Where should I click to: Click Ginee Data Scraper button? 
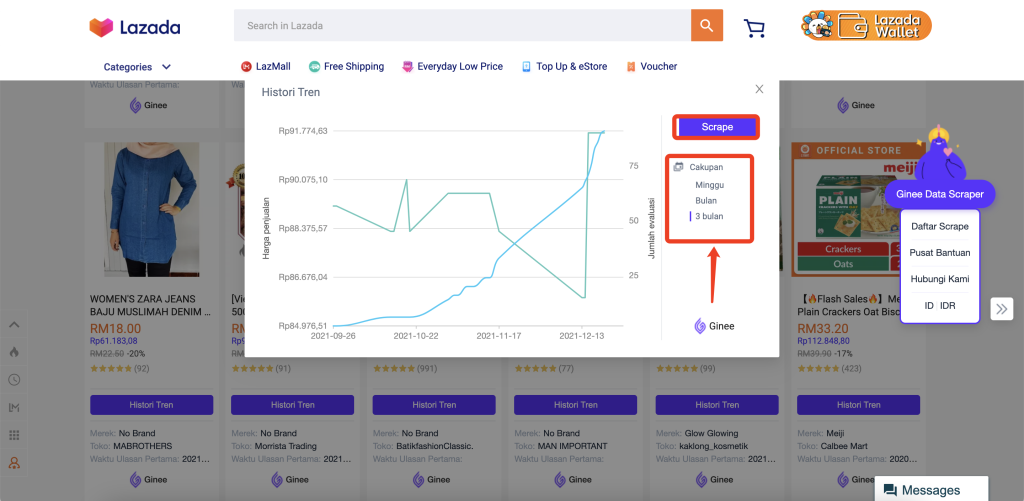click(x=940, y=195)
